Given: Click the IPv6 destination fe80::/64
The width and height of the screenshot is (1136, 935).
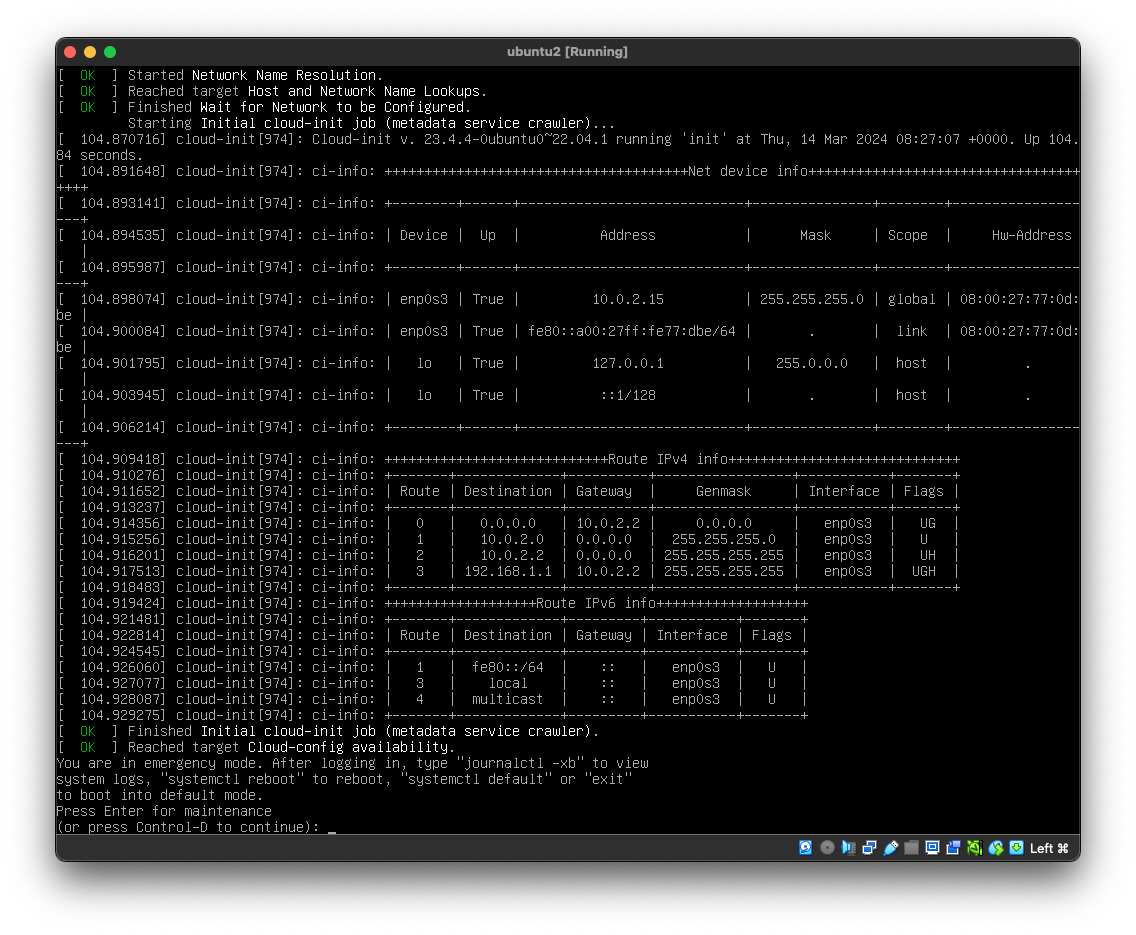Looking at the screenshot, I should point(508,667).
